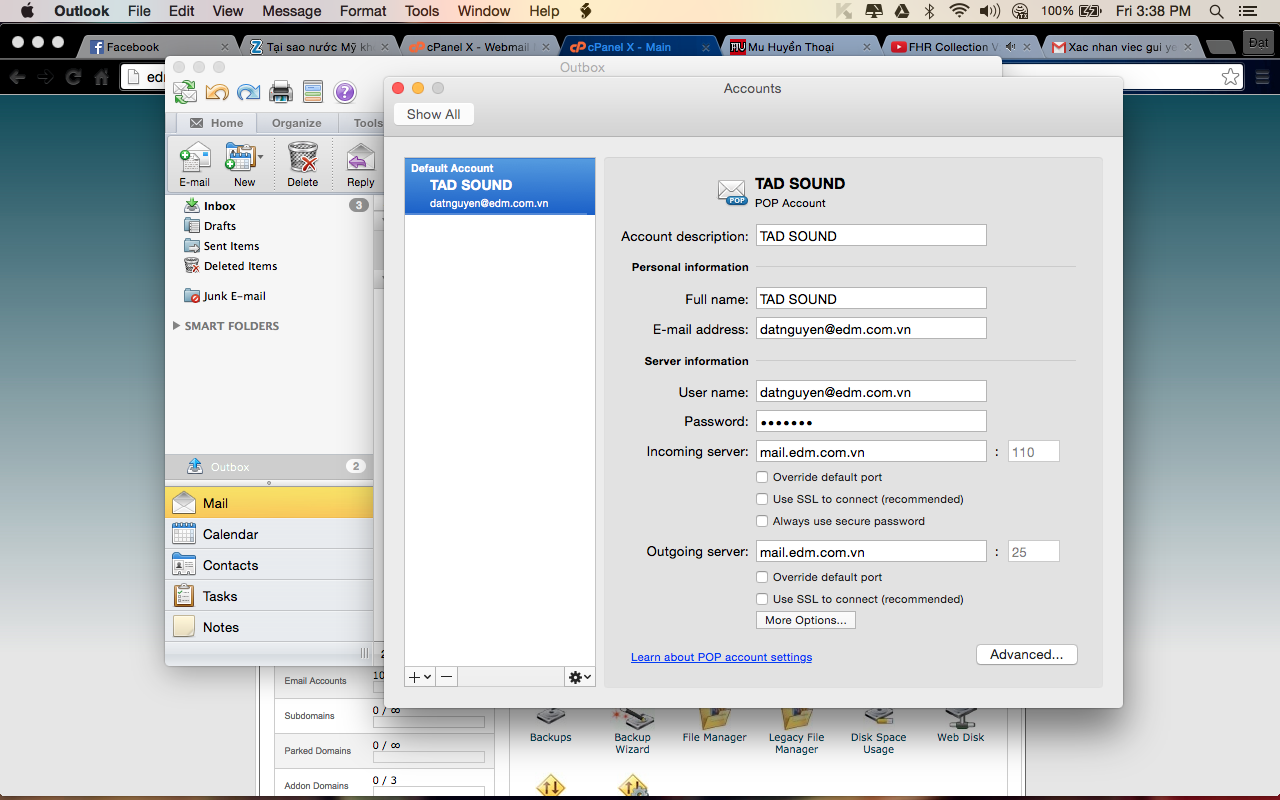Enable incoming Override default port checkbox
This screenshot has height=800, width=1280.
(762, 477)
